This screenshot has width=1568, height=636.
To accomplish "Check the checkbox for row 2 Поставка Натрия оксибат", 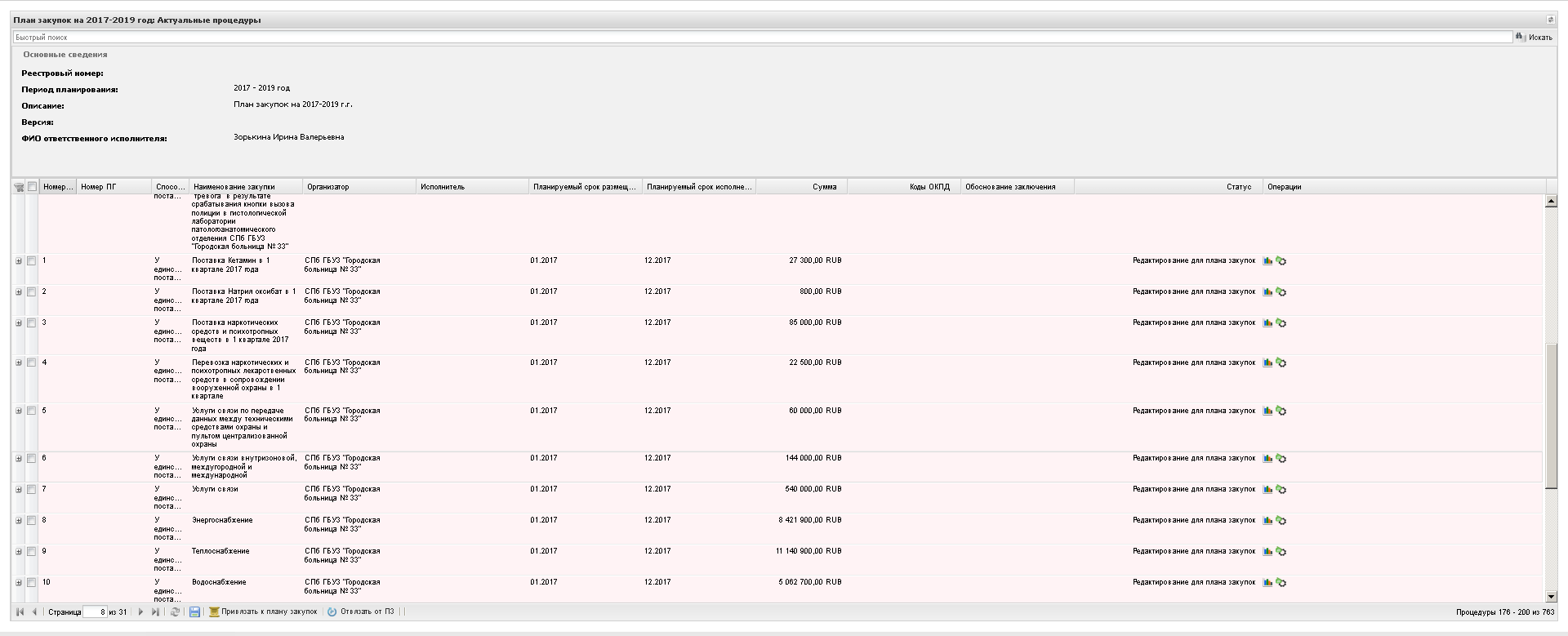I will [32, 292].
